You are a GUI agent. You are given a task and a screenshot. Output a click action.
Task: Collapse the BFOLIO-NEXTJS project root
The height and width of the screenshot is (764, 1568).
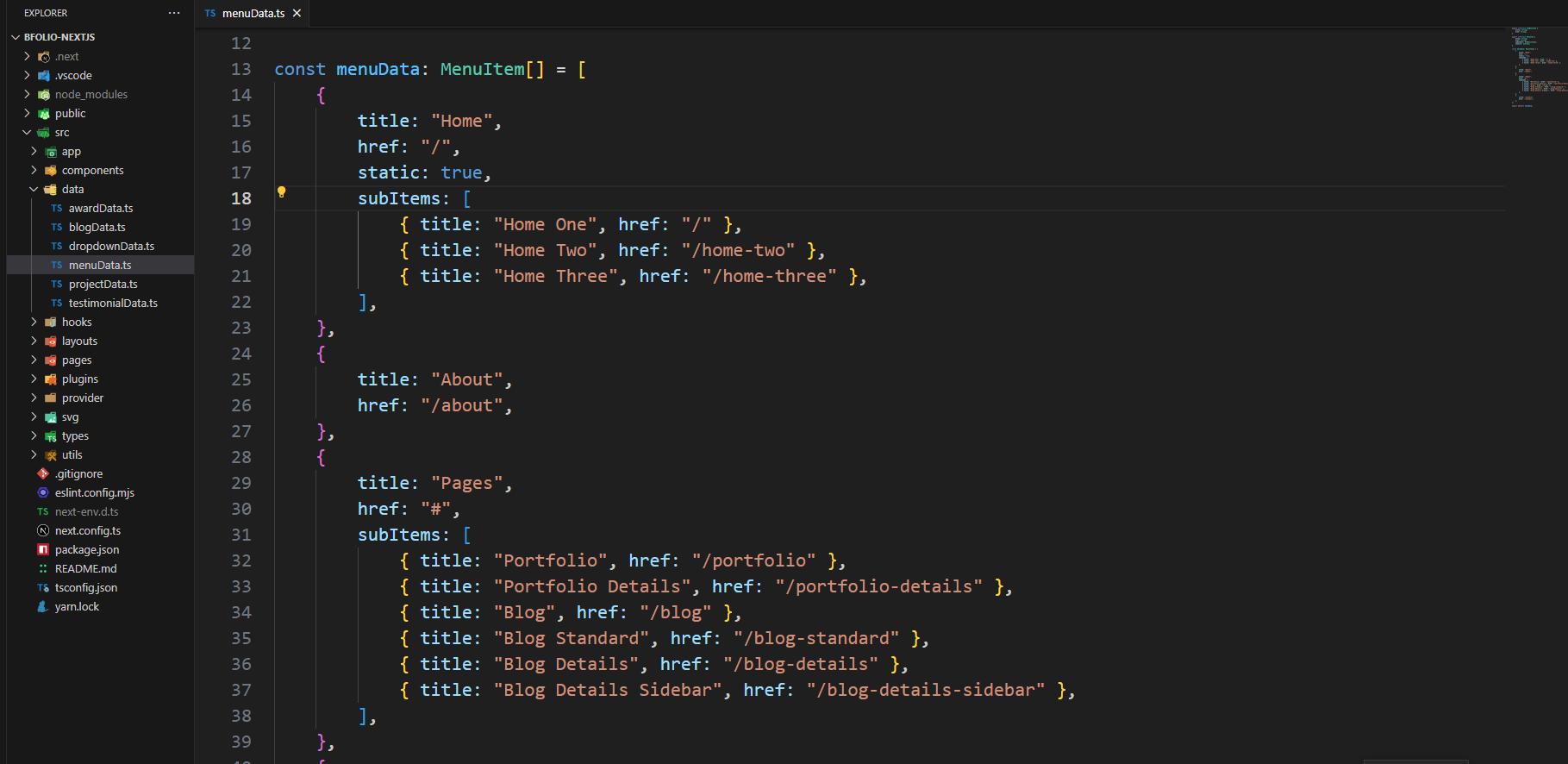[x=16, y=37]
